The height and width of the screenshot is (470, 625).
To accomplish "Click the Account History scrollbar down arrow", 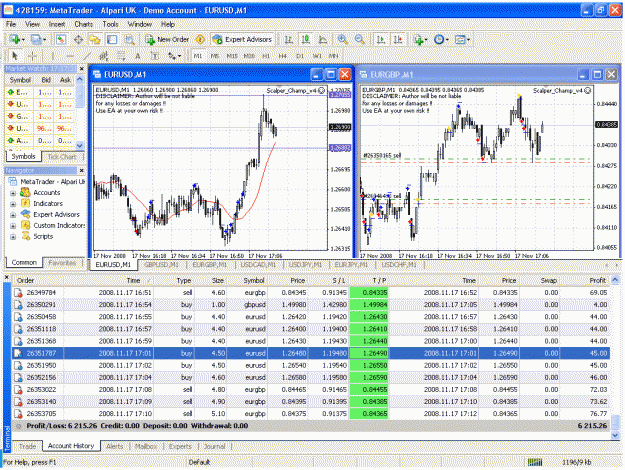I will tap(615, 436).
